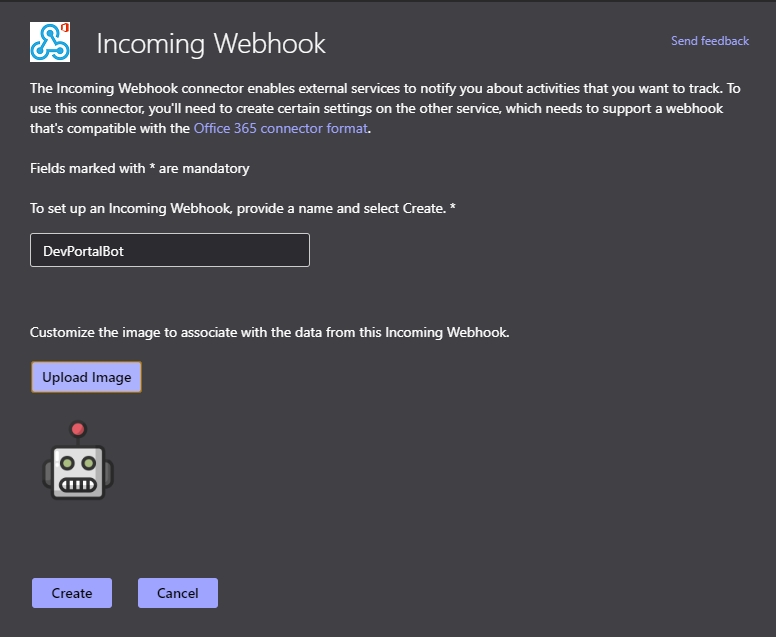The height and width of the screenshot is (637, 776).
Task: Click the 'To set up an Incoming Webhook' label
Action: point(242,208)
